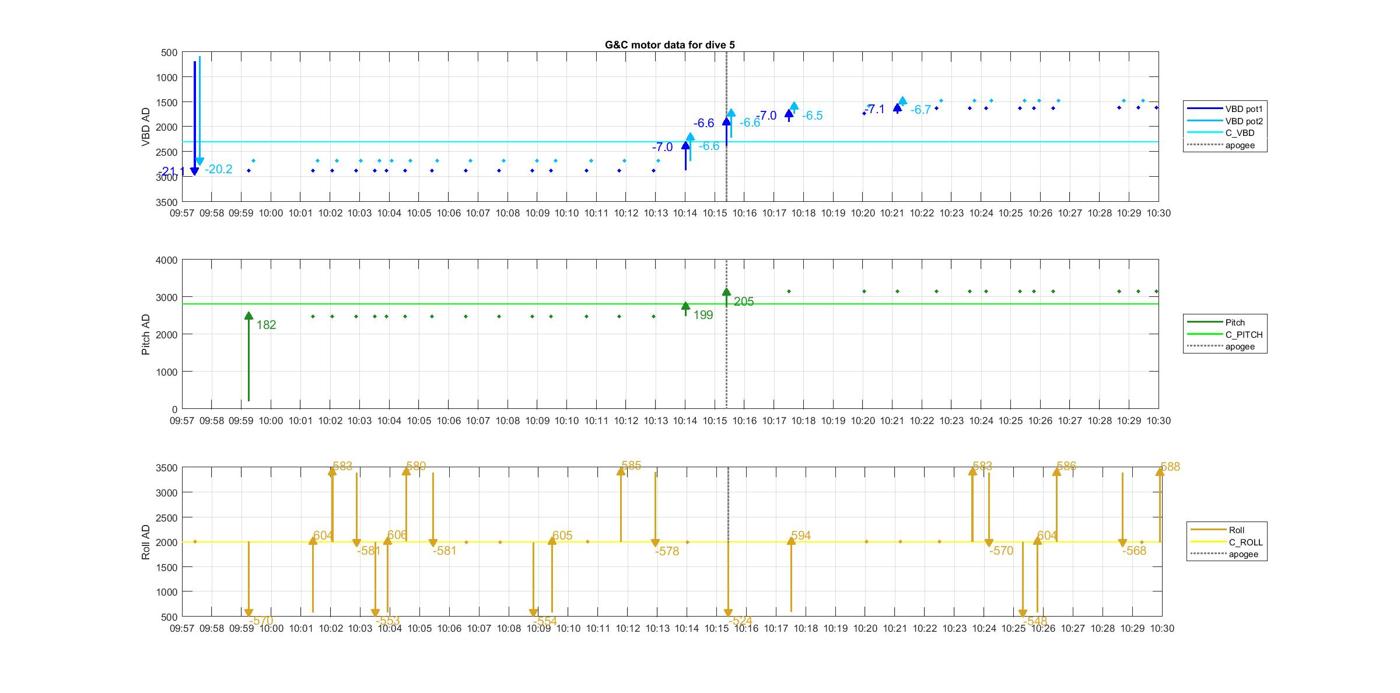Click the -548 roll data label
The image size is (1400, 693).
coord(1034,621)
